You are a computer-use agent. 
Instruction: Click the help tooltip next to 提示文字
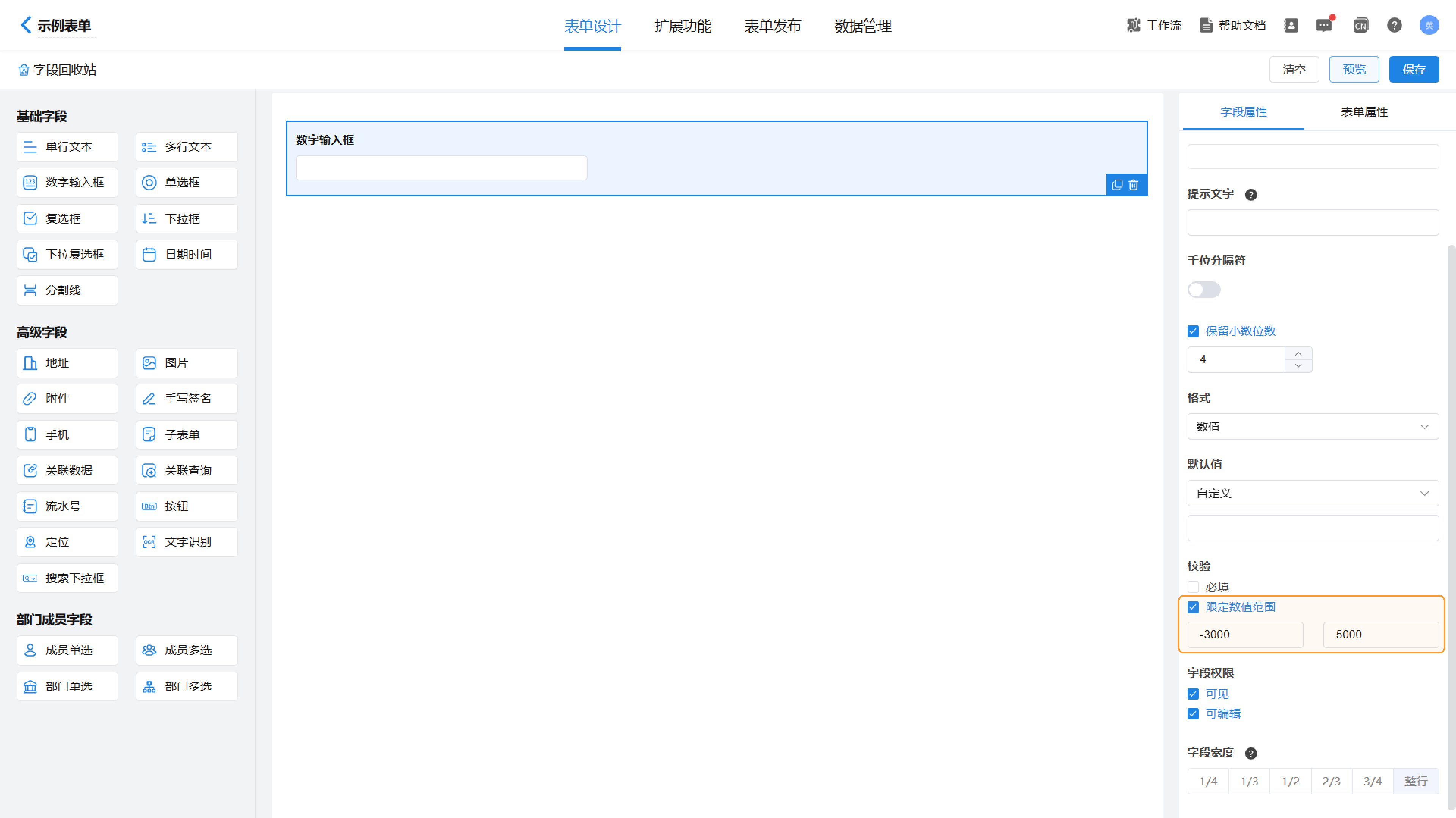tap(1251, 195)
